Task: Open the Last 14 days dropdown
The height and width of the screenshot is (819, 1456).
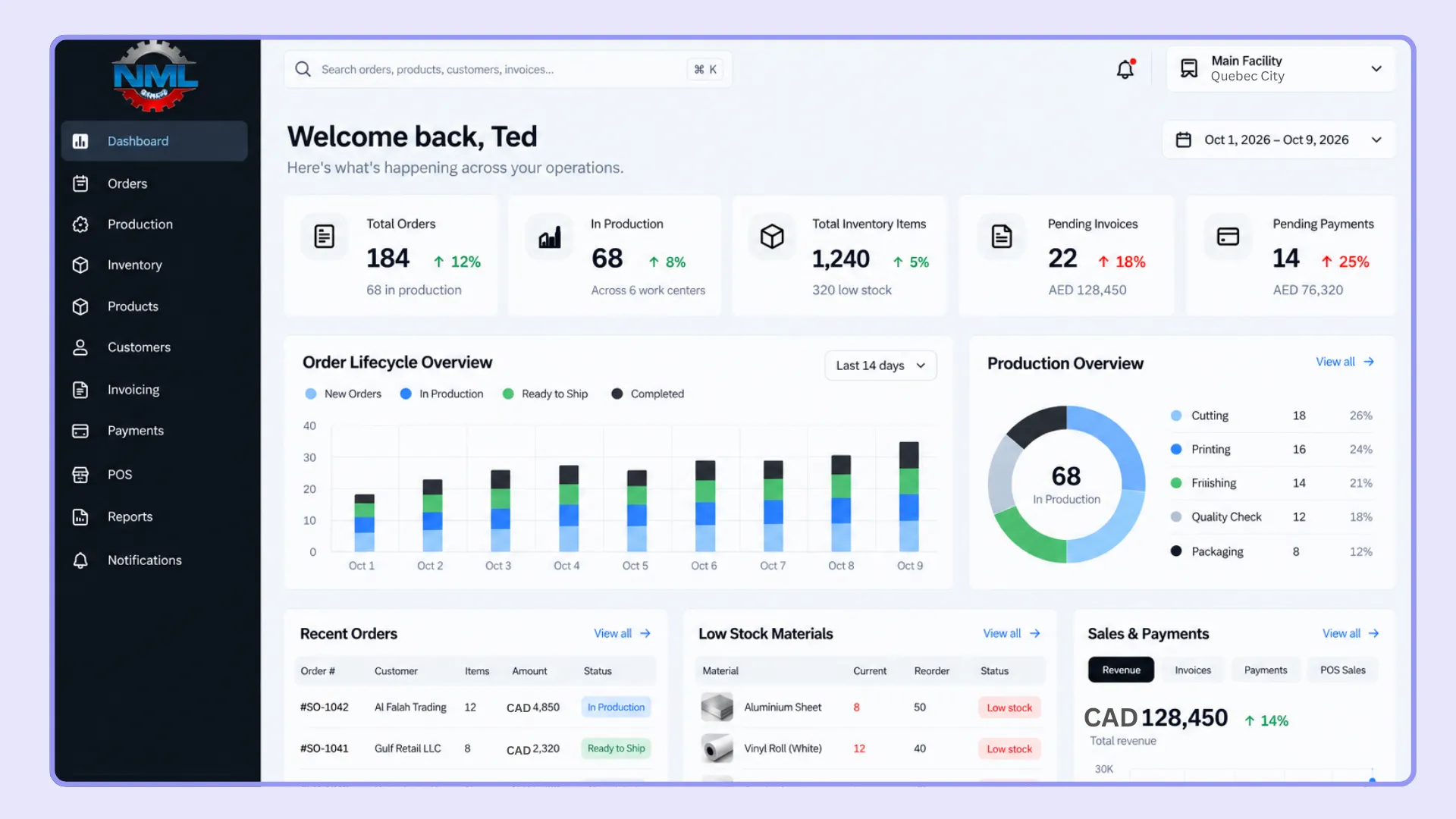Action: 880,366
